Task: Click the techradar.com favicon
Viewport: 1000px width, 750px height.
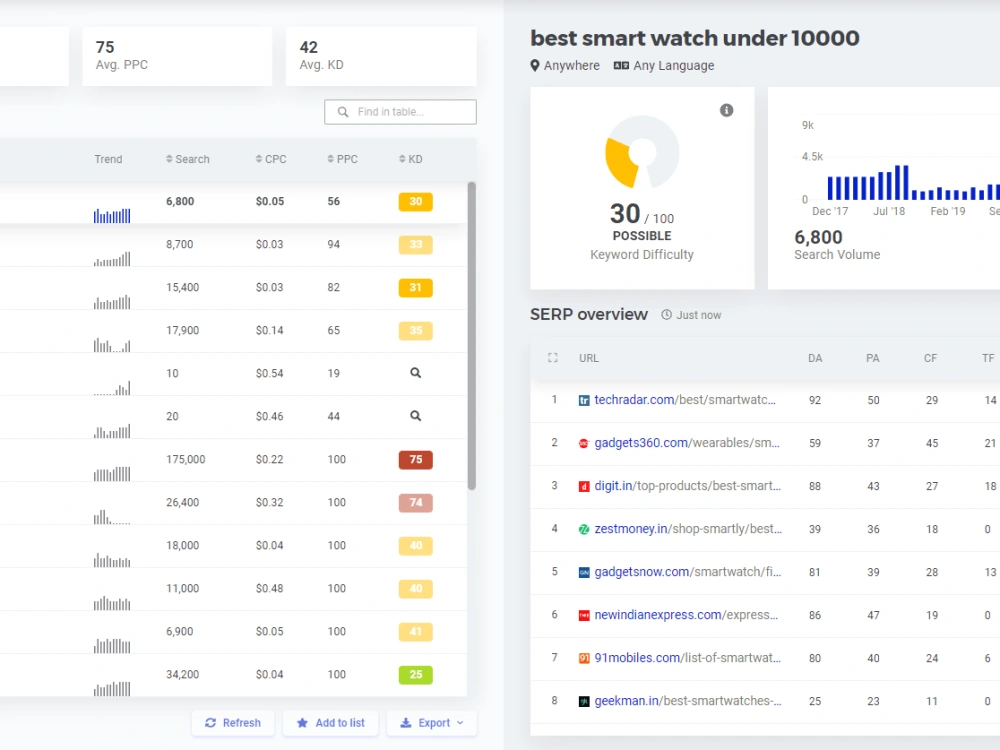Action: pos(584,401)
